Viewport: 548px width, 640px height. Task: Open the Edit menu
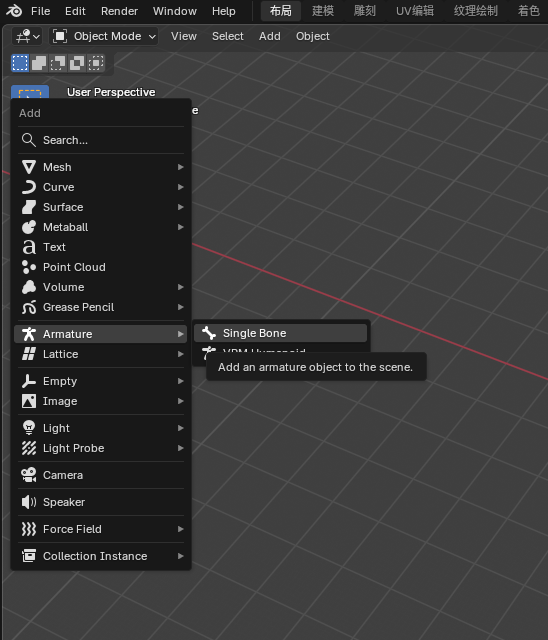(x=75, y=11)
